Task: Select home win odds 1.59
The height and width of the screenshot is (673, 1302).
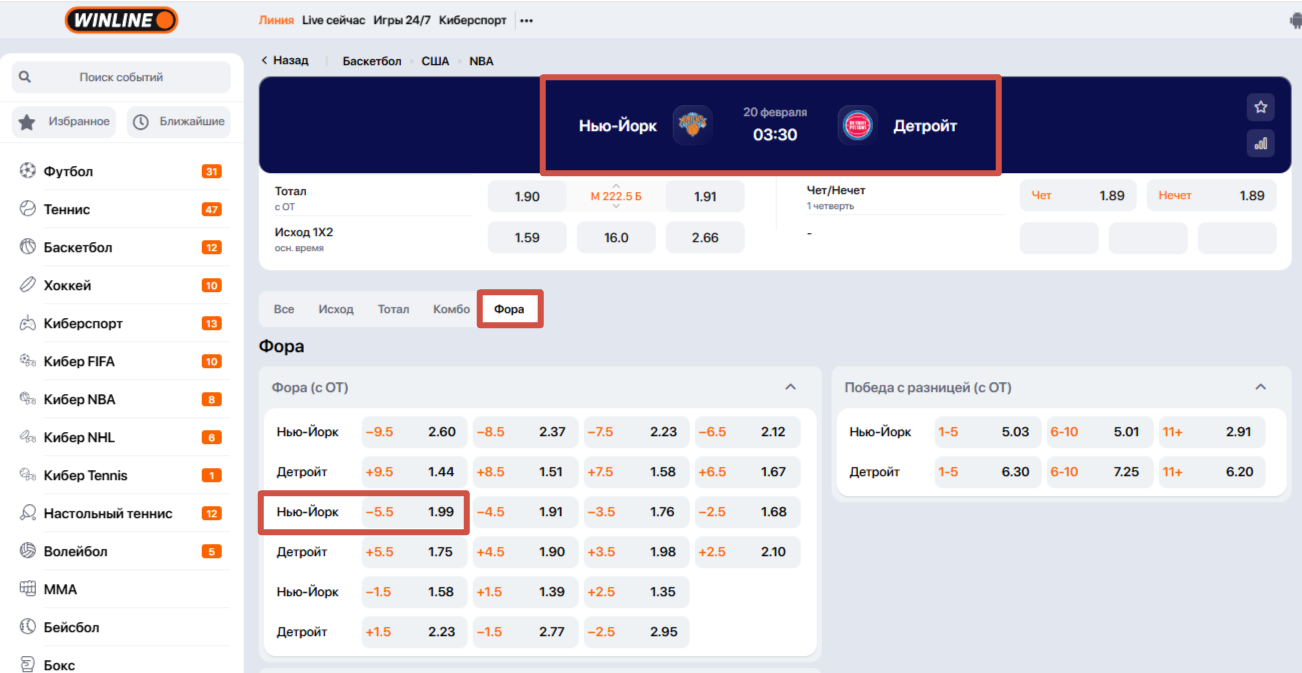Action: click(x=527, y=238)
